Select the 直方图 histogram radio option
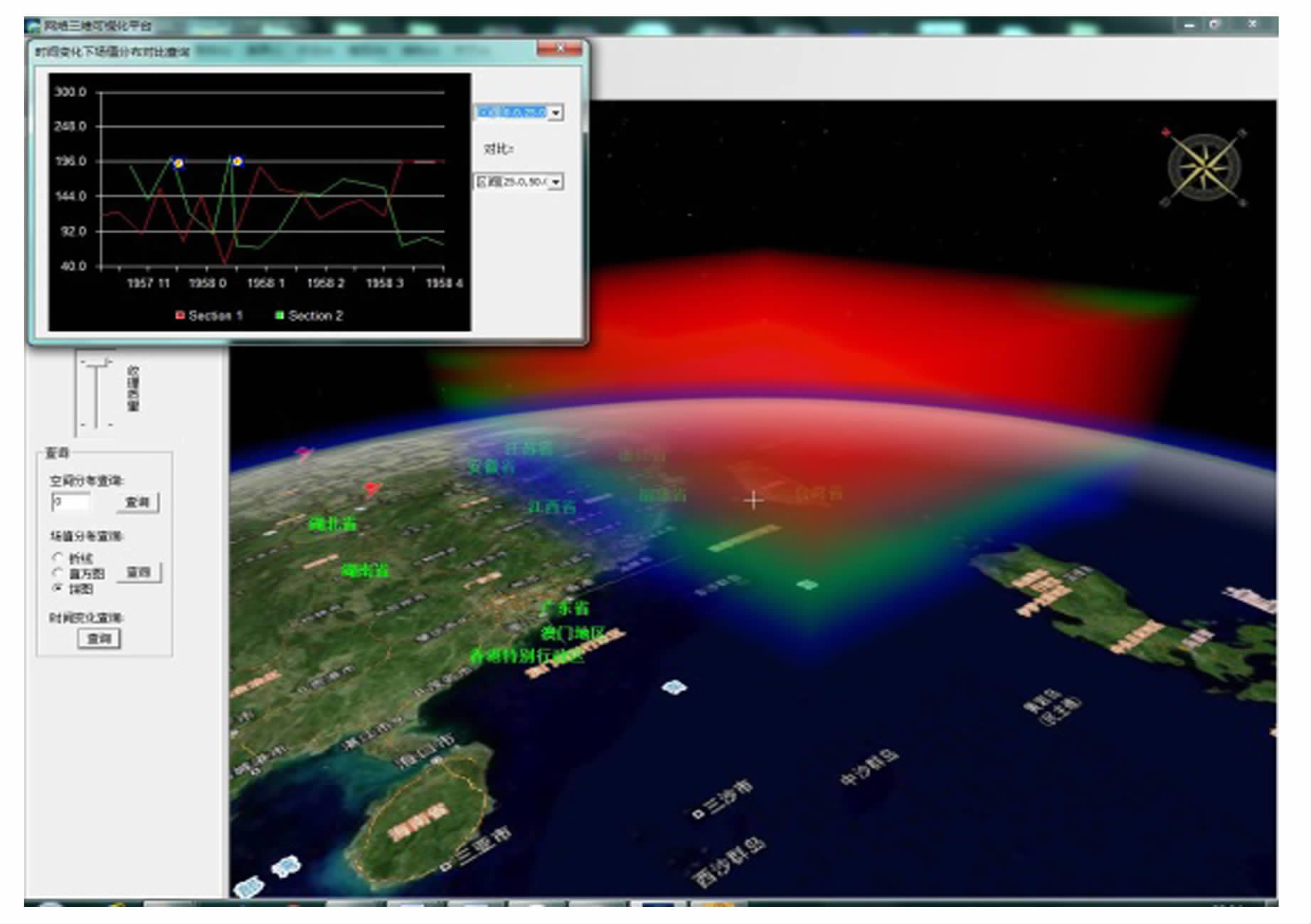 click(x=58, y=573)
